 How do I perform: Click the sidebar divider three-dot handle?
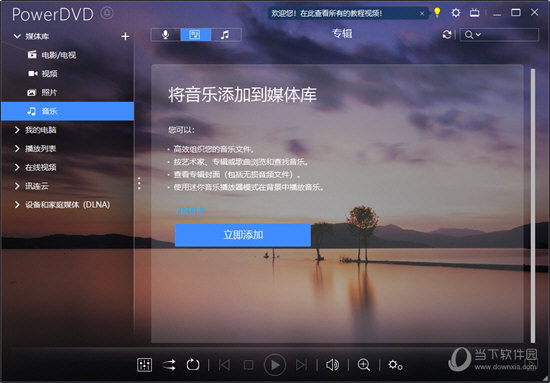point(139,183)
